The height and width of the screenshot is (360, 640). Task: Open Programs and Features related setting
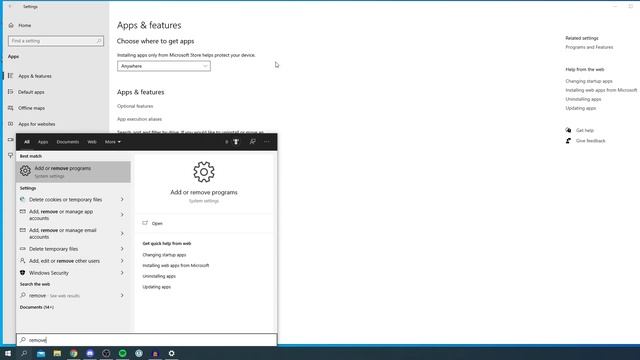pos(589,47)
